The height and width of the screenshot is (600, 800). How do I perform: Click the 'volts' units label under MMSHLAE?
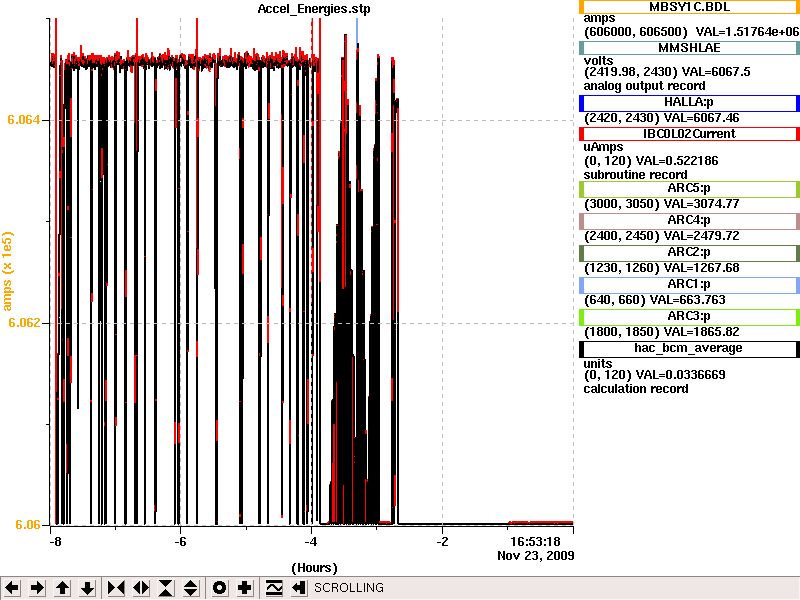point(598,61)
